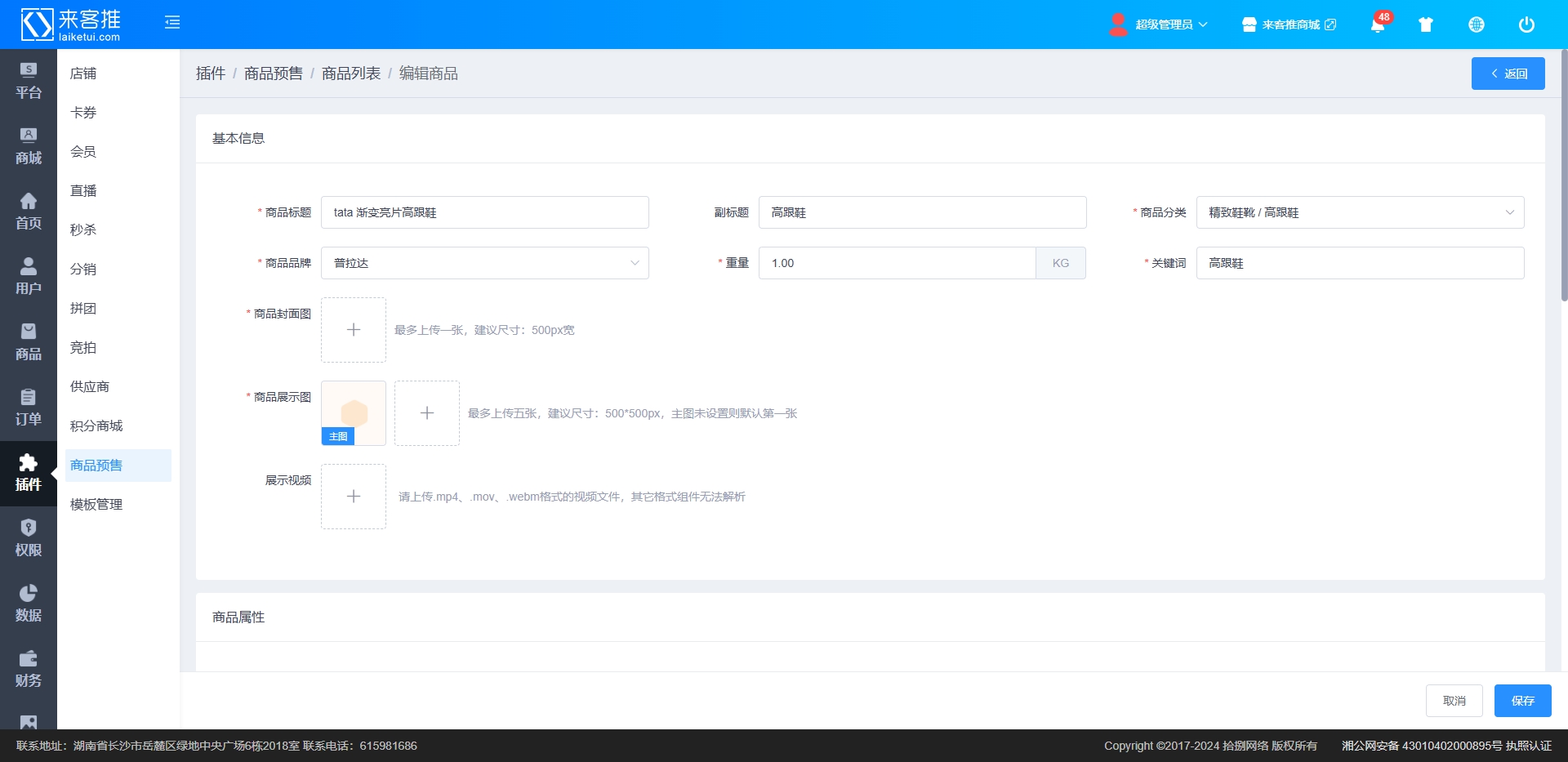Click the power logout icon
1568x762 pixels.
tap(1526, 25)
